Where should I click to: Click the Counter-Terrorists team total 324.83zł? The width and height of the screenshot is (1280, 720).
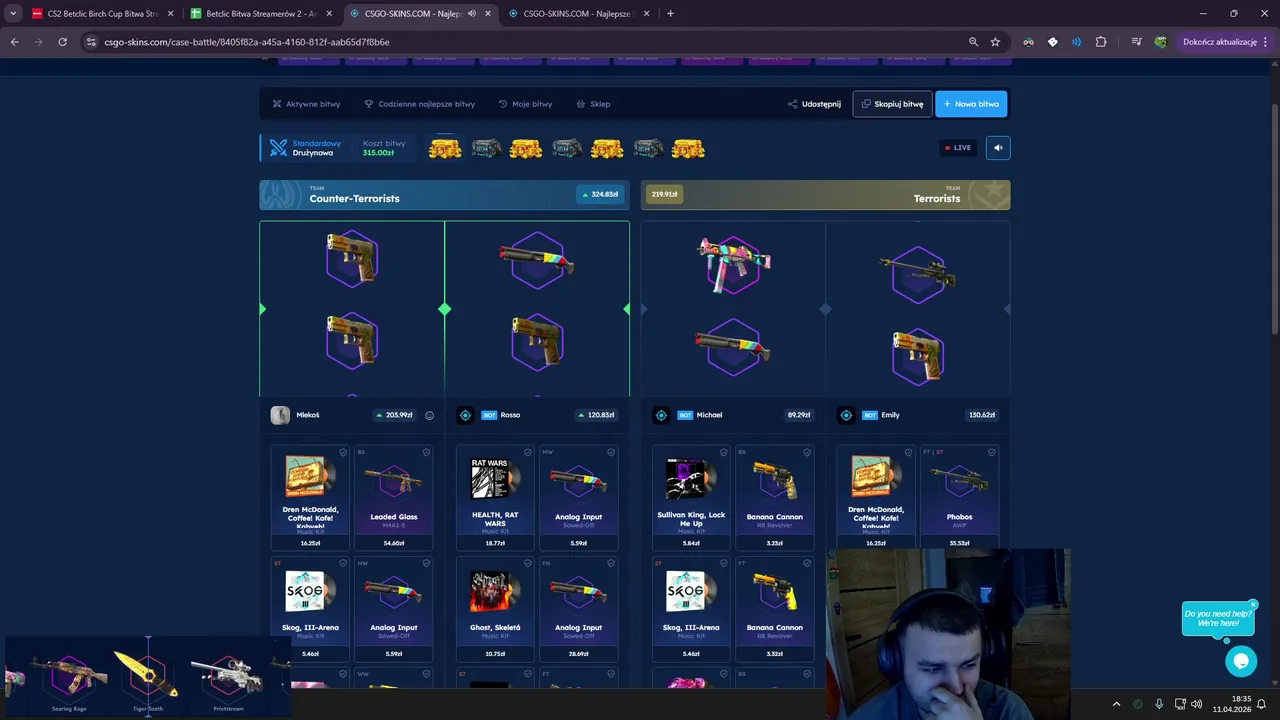coord(600,194)
